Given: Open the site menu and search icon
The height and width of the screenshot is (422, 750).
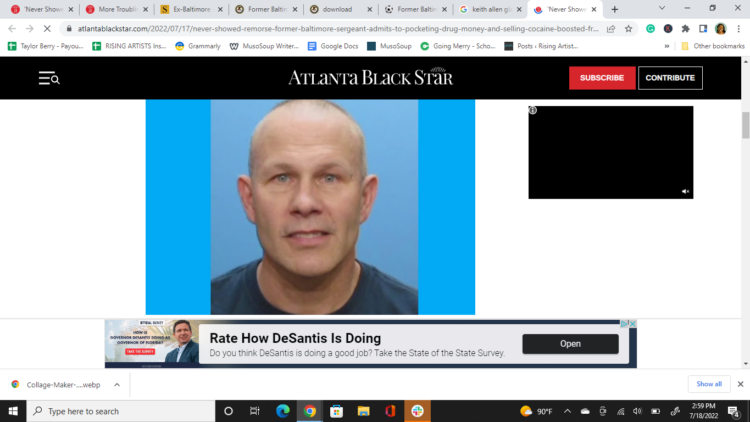Looking at the screenshot, I should tap(49, 78).
